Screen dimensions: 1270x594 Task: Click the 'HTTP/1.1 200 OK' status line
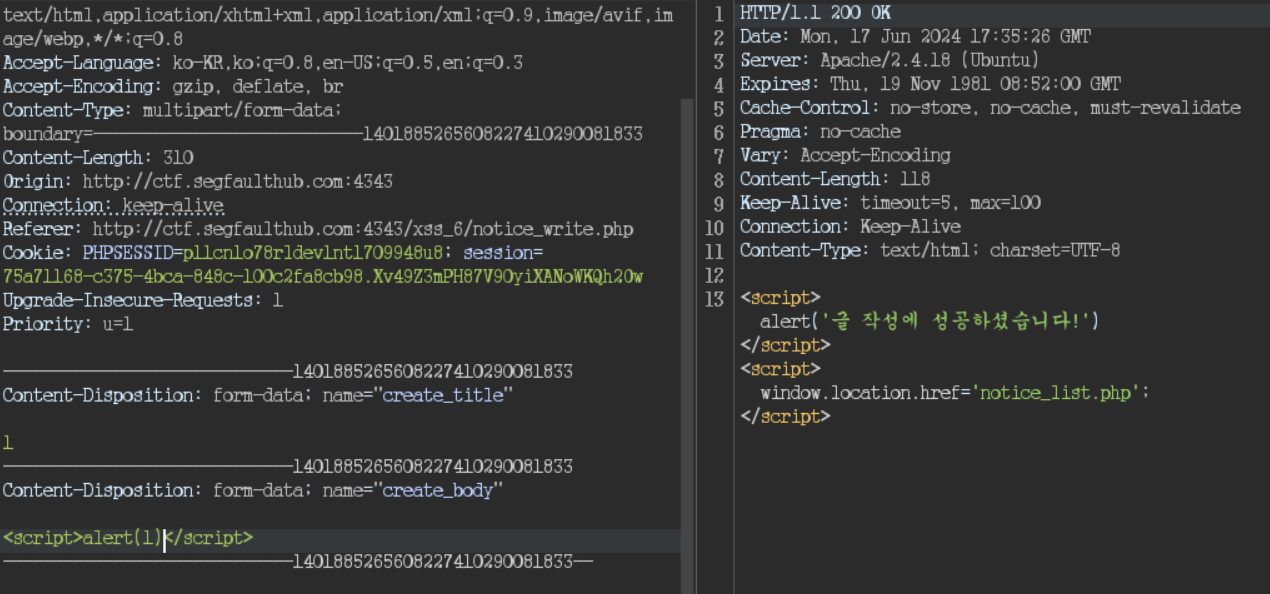815,13
